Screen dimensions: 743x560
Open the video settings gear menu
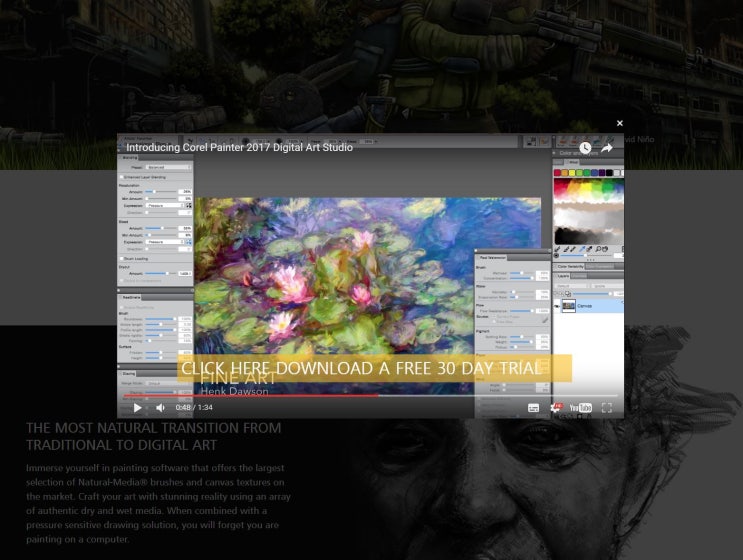tap(556, 407)
